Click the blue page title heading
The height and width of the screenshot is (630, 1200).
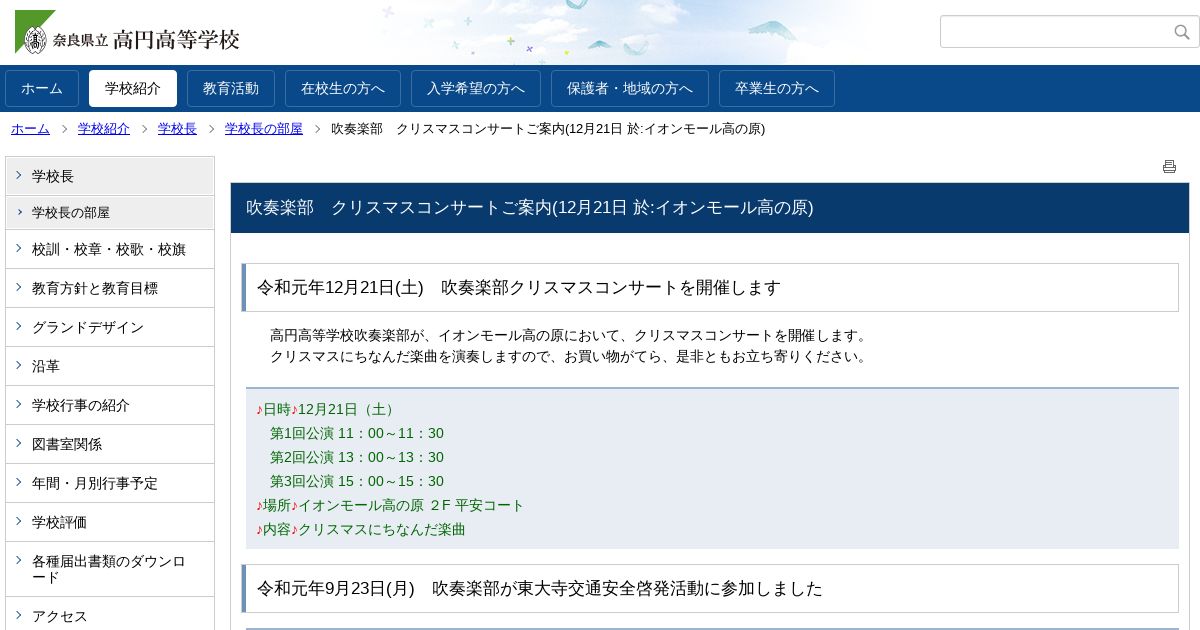coord(710,208)
